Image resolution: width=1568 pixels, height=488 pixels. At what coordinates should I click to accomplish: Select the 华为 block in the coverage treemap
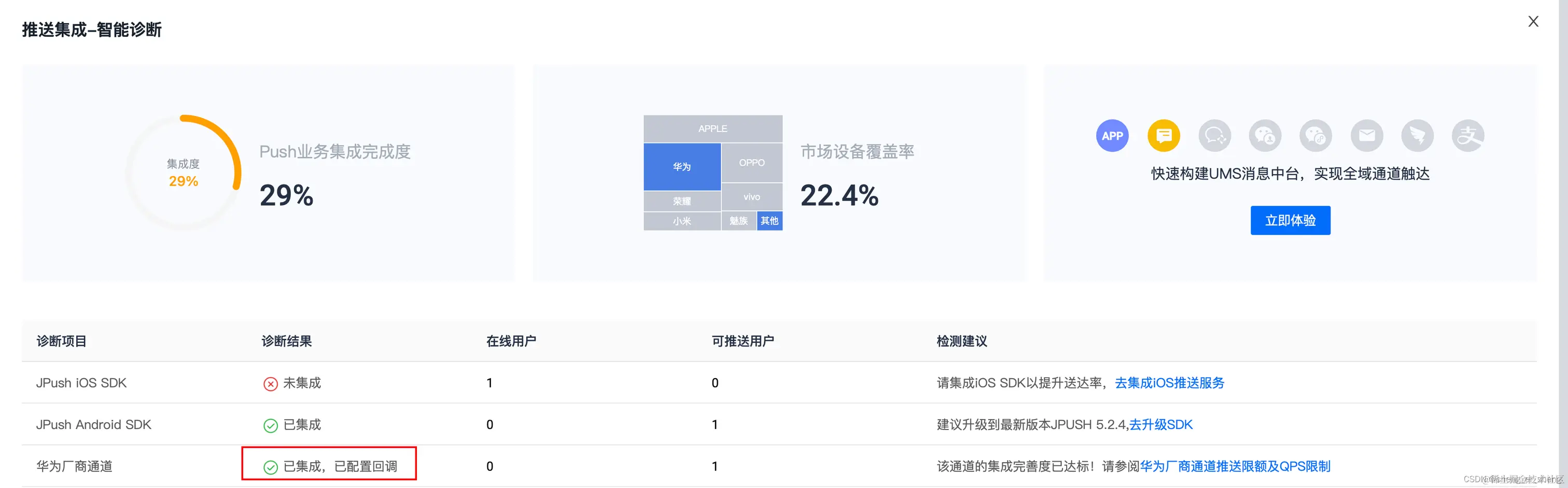682,166
